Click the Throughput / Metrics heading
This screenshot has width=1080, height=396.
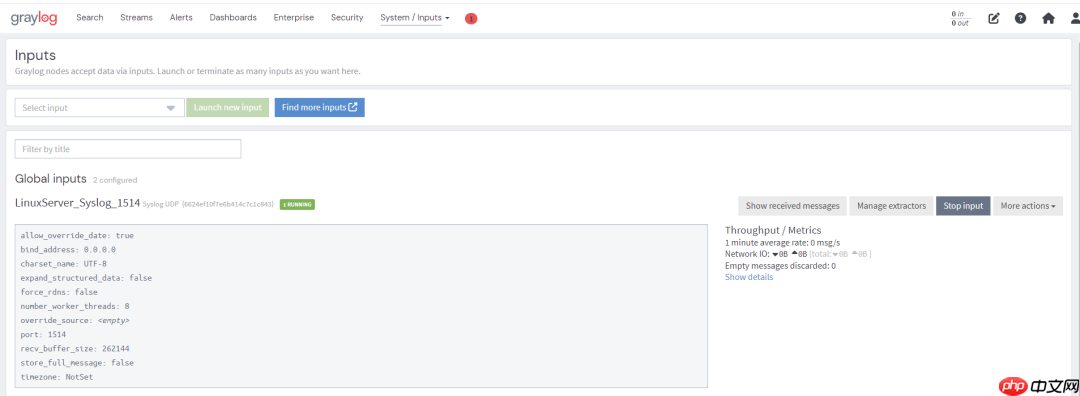click(773, 230)
